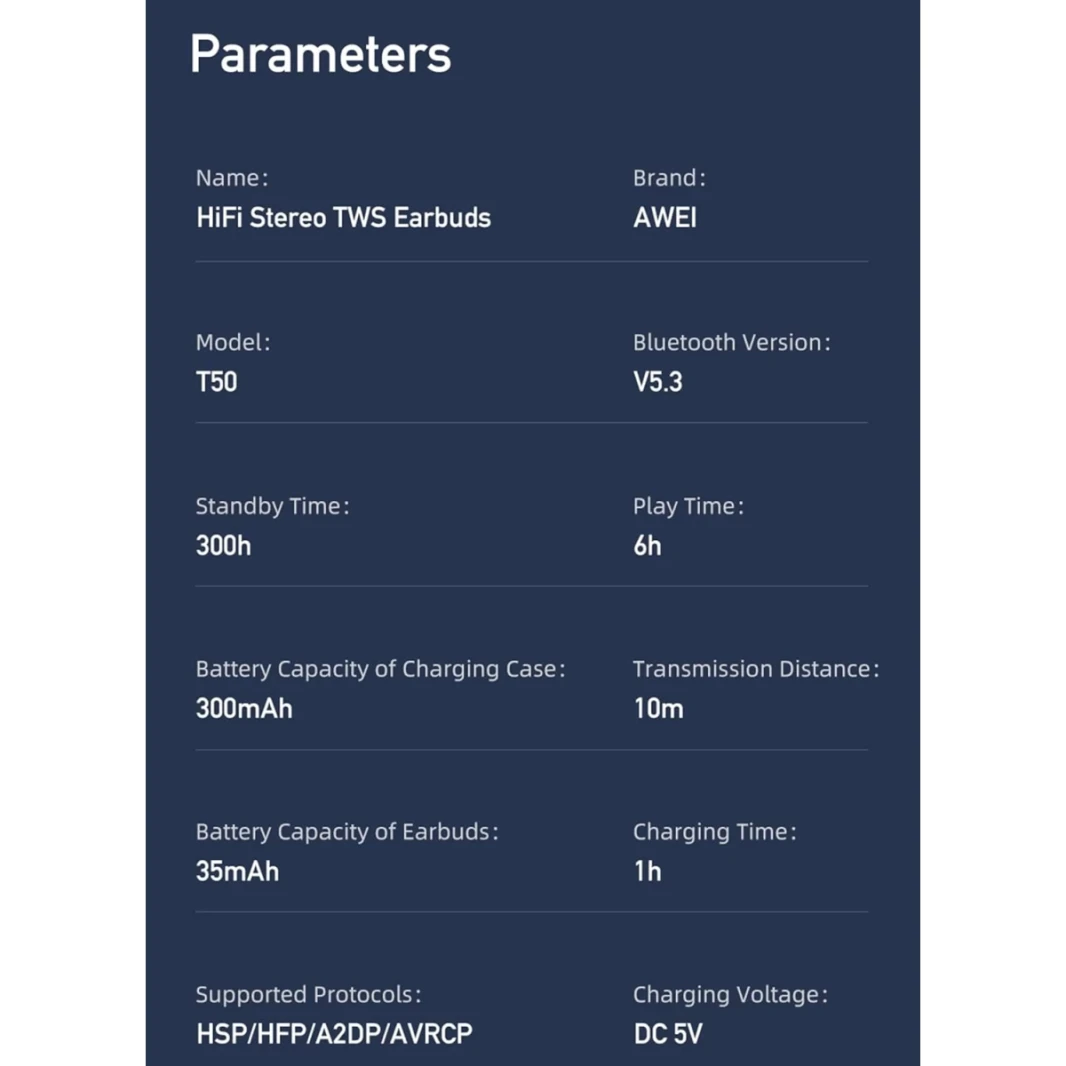Click the 10m distance value
This screenshot has height=1066, width=1066.
point(658,709)
